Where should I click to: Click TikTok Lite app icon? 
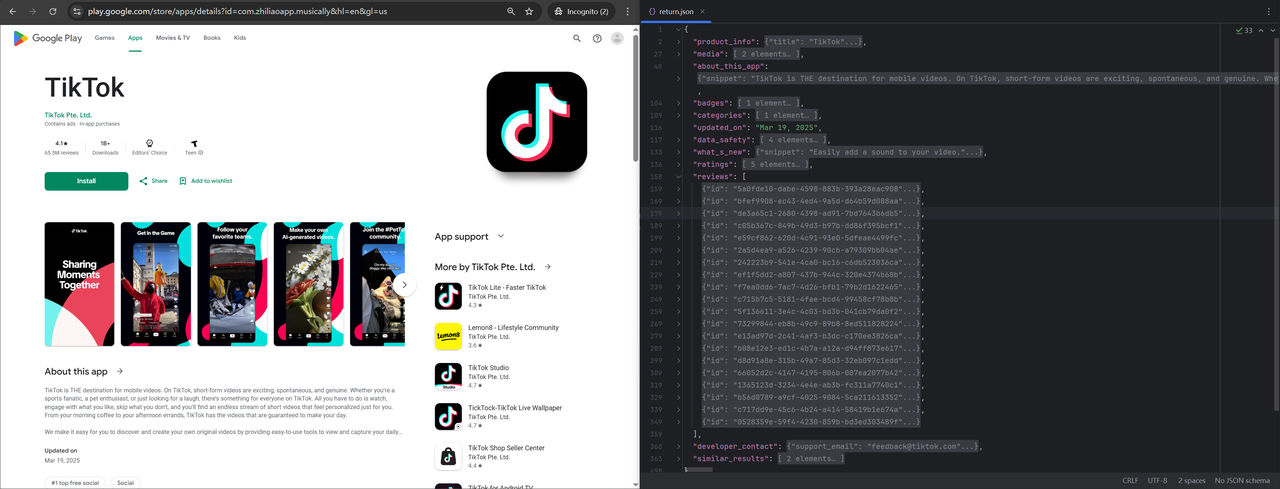pyautogui.click(x=448, y=296)
